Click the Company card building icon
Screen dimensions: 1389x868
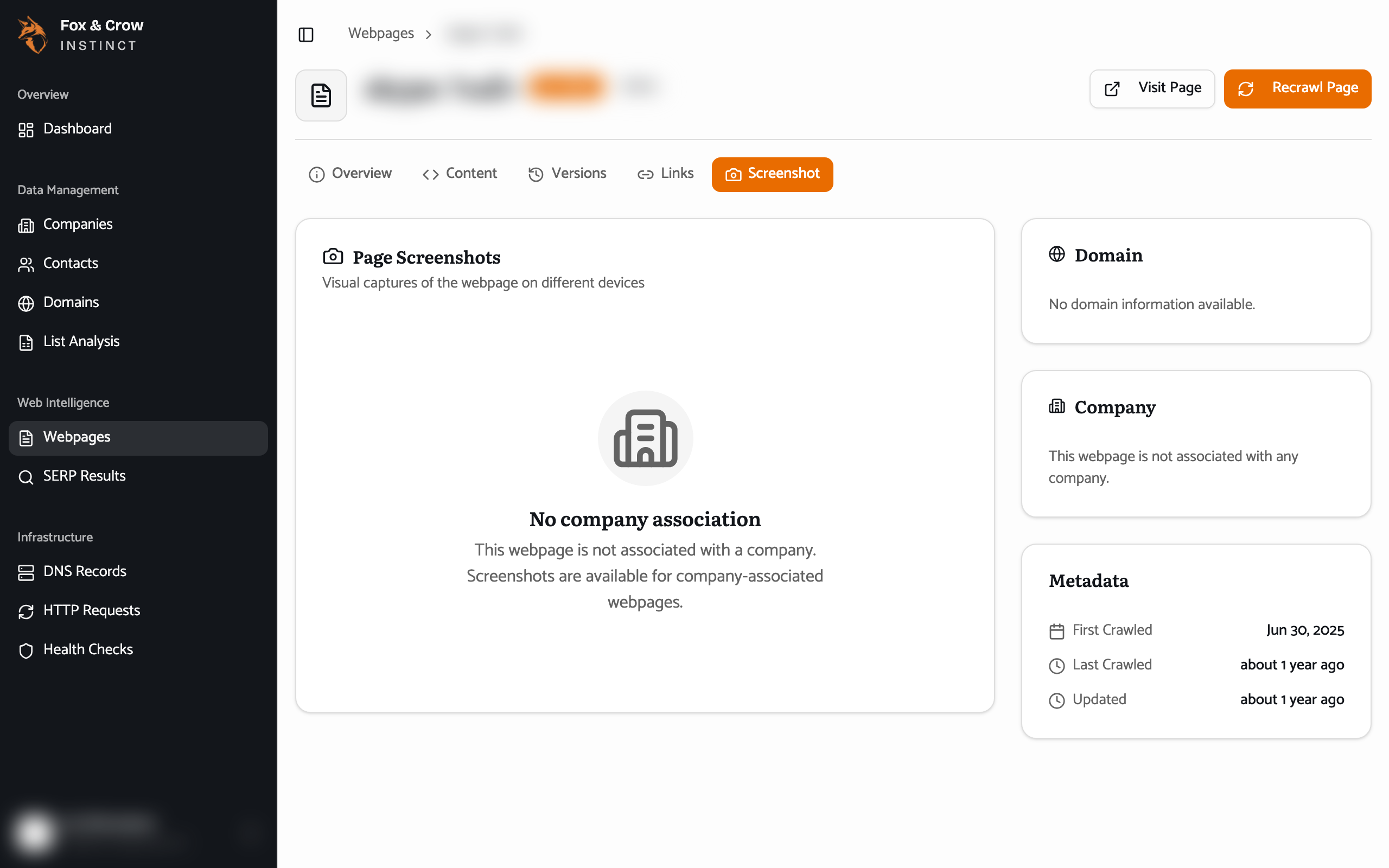[1057, 406]
